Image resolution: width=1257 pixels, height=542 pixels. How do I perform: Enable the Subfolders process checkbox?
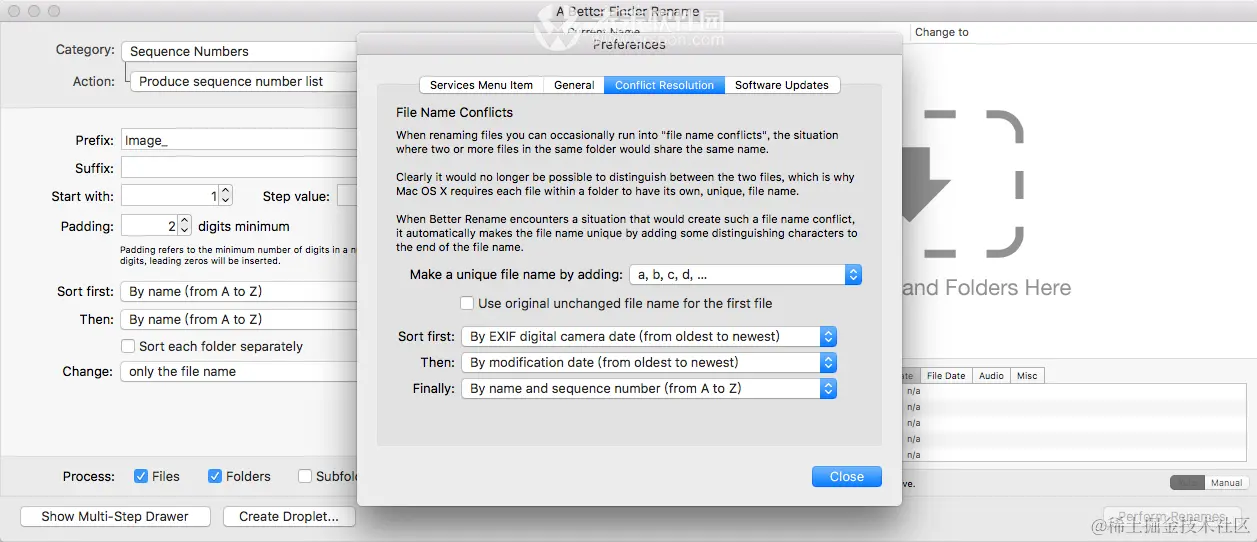click(x=305, y=476)
